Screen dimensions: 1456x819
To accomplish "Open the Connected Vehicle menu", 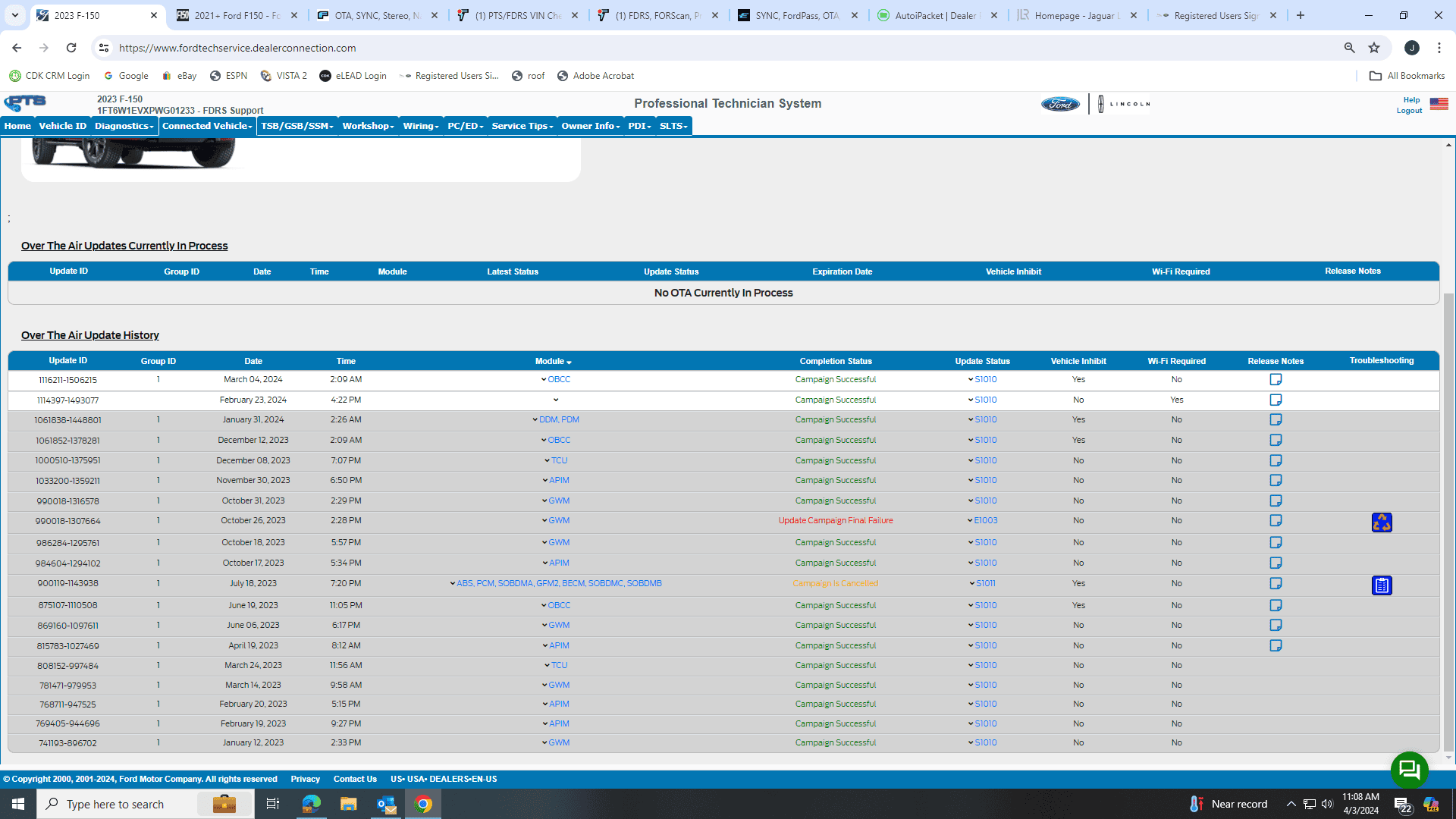I will 207,126.
